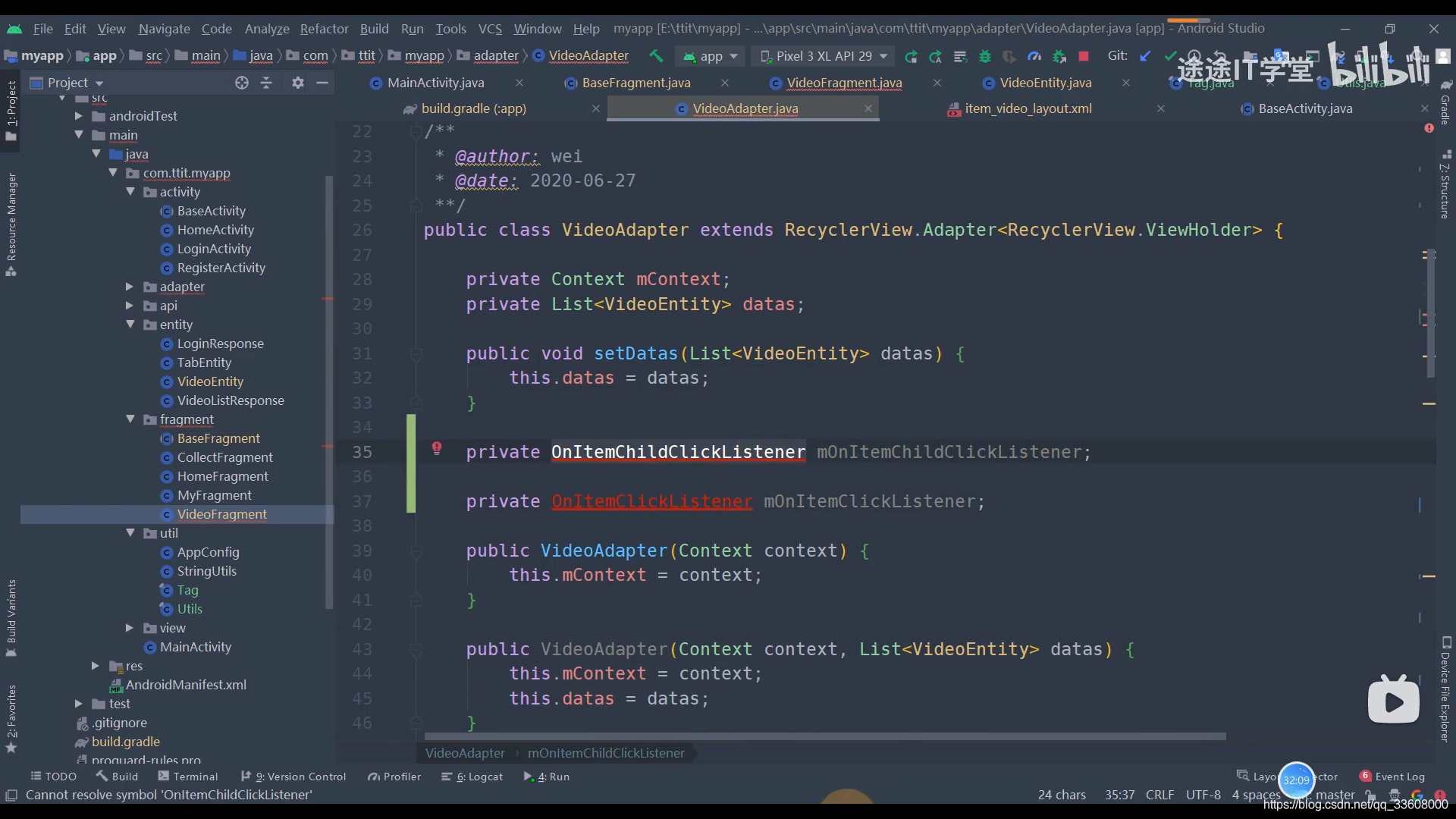
Task: Click the Make Project hammer icon
Action: pyautogui.click(x=656, y=56)
